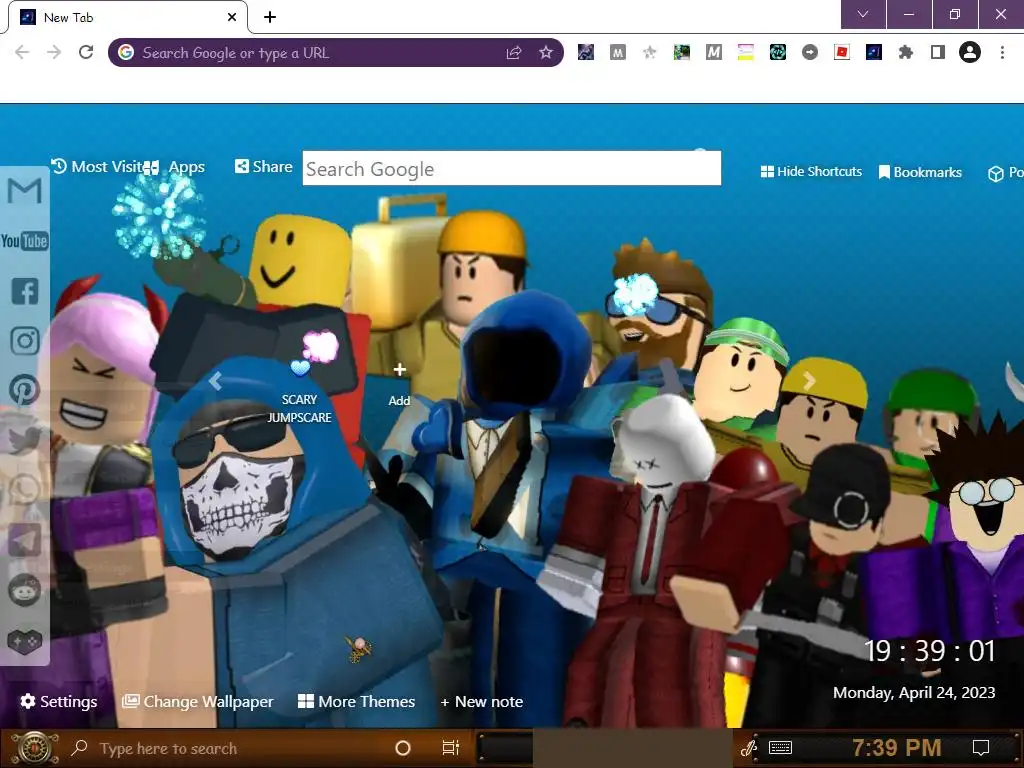Click the green pixel art extension icon

point(682,52)
